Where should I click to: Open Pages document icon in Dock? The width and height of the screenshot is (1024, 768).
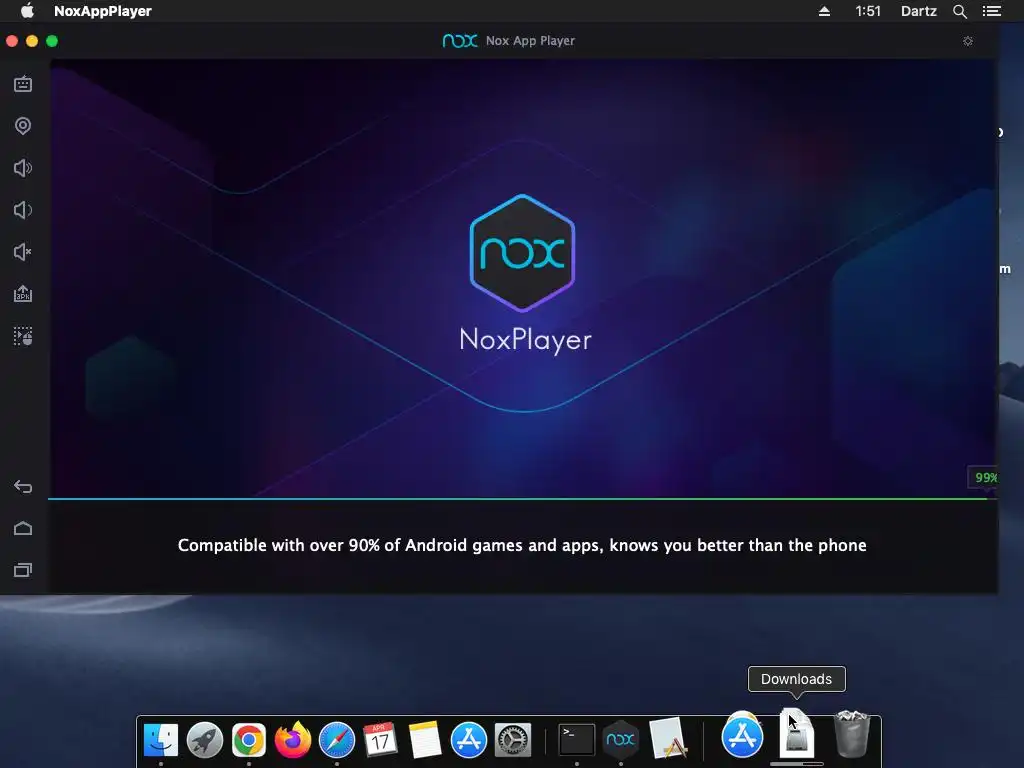pos(666,738)
